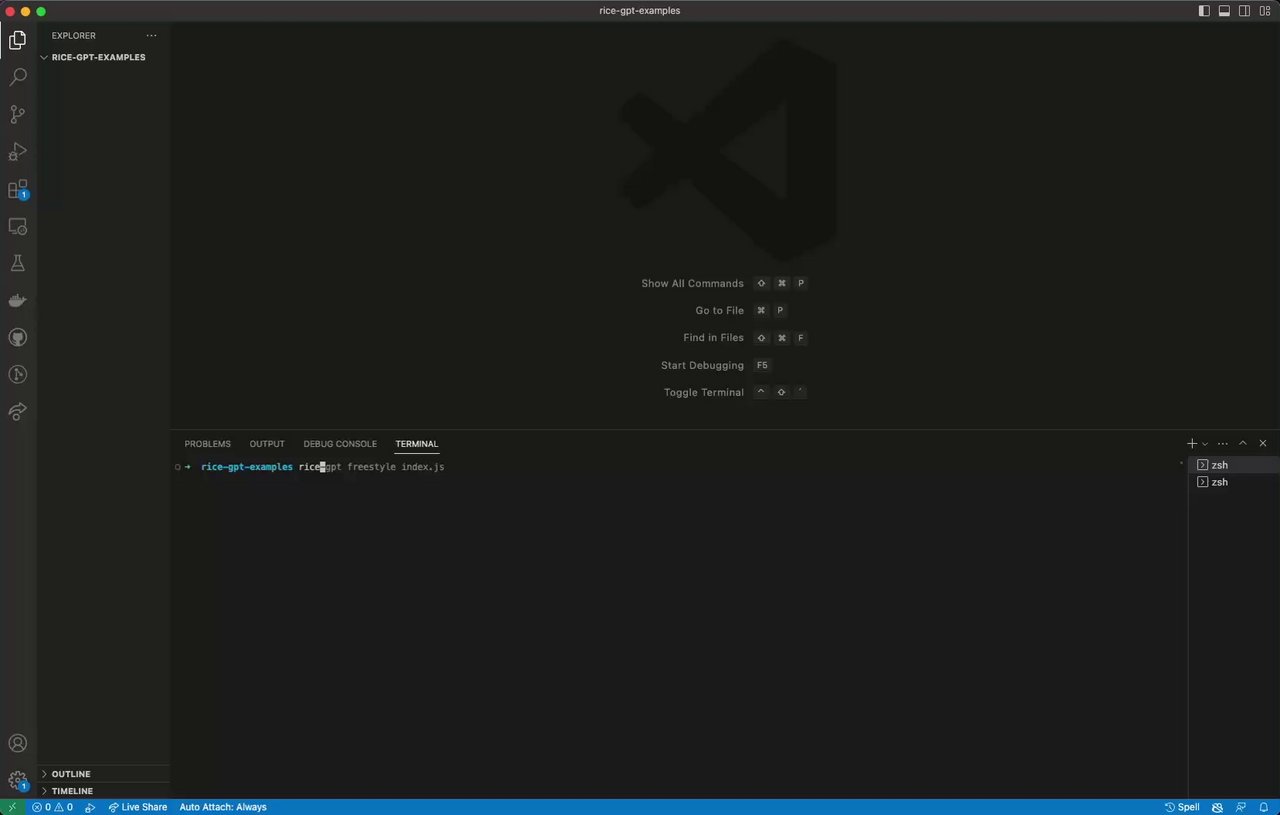Click the Toggle Terminal label

point(704,393)
